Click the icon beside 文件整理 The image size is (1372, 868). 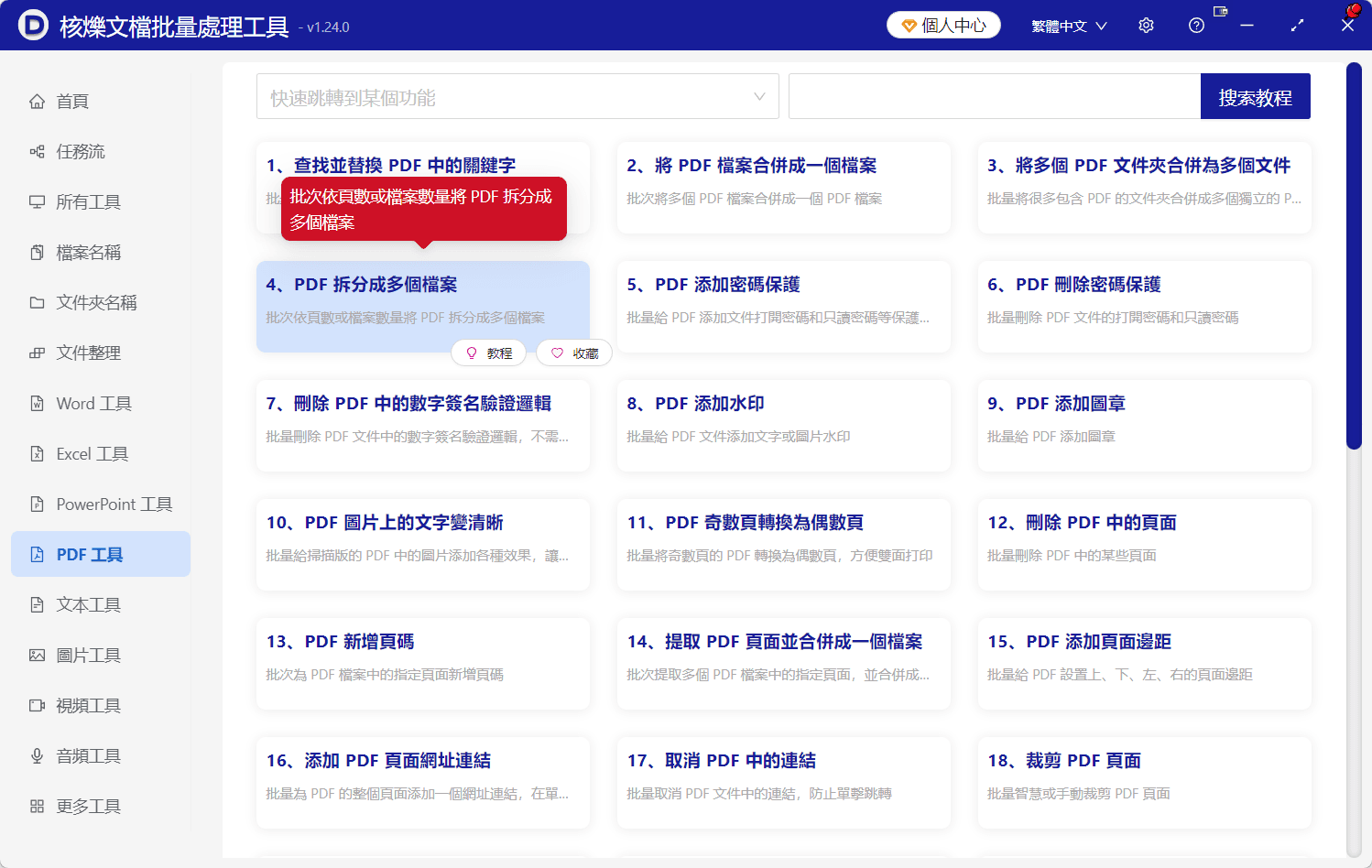tap(37, 353)
